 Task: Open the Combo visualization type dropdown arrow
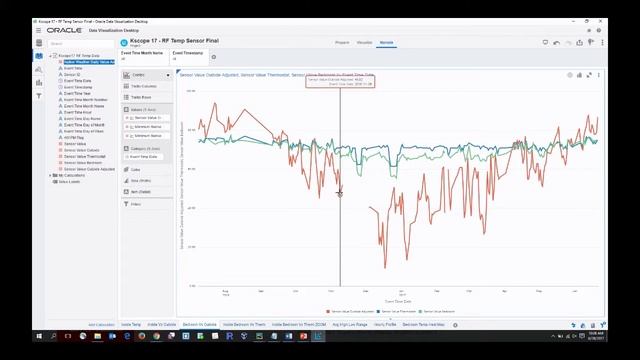tap(168, 75)
